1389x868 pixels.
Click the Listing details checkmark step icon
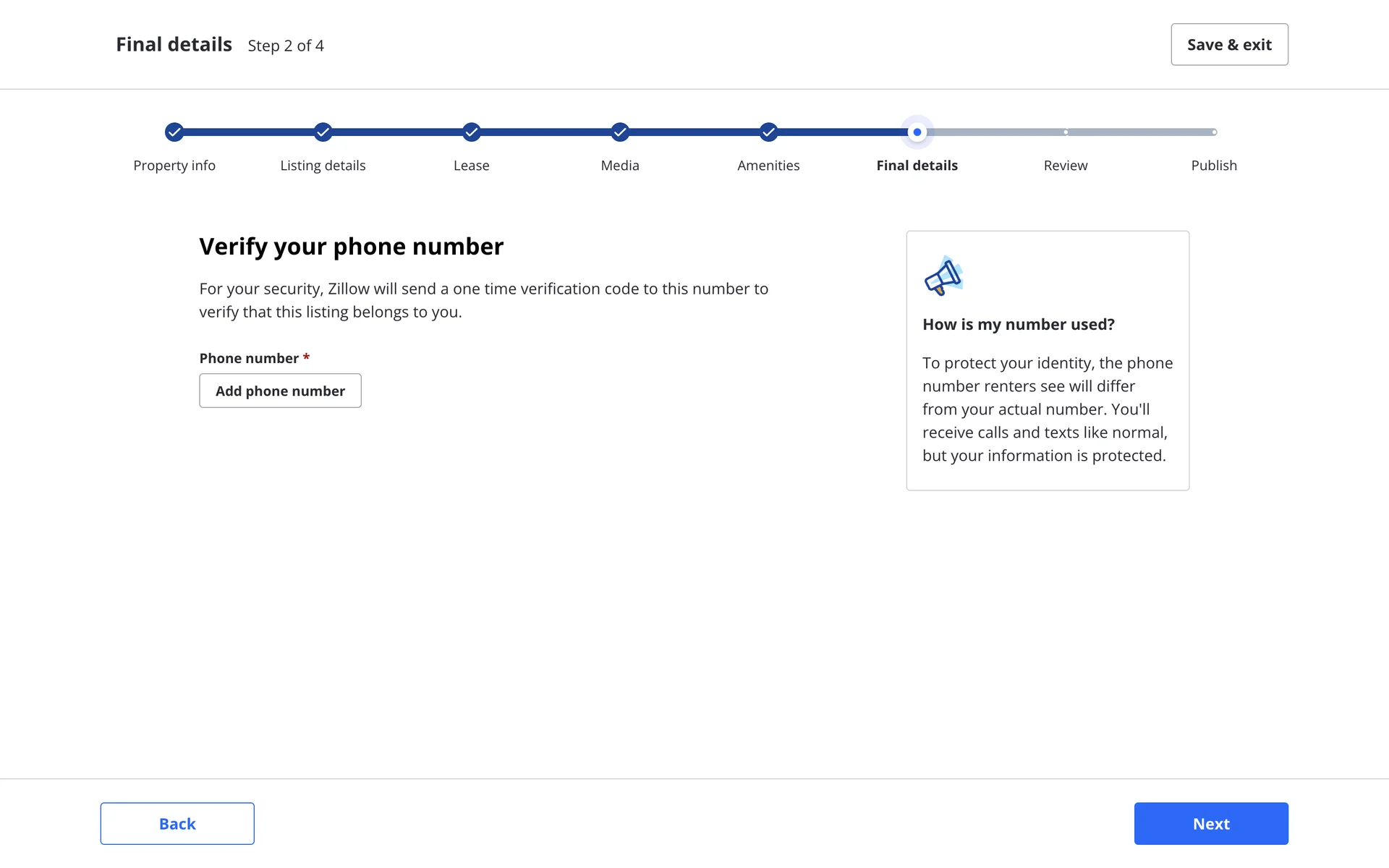[x=323, y=132]
